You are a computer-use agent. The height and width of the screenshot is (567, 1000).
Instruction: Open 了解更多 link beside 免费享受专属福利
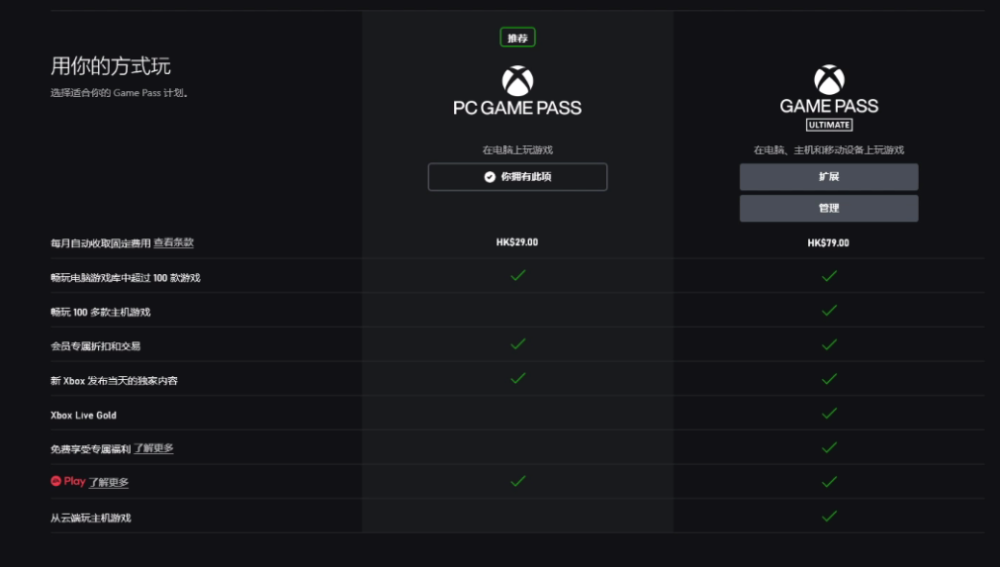click(x=154, y=448)
